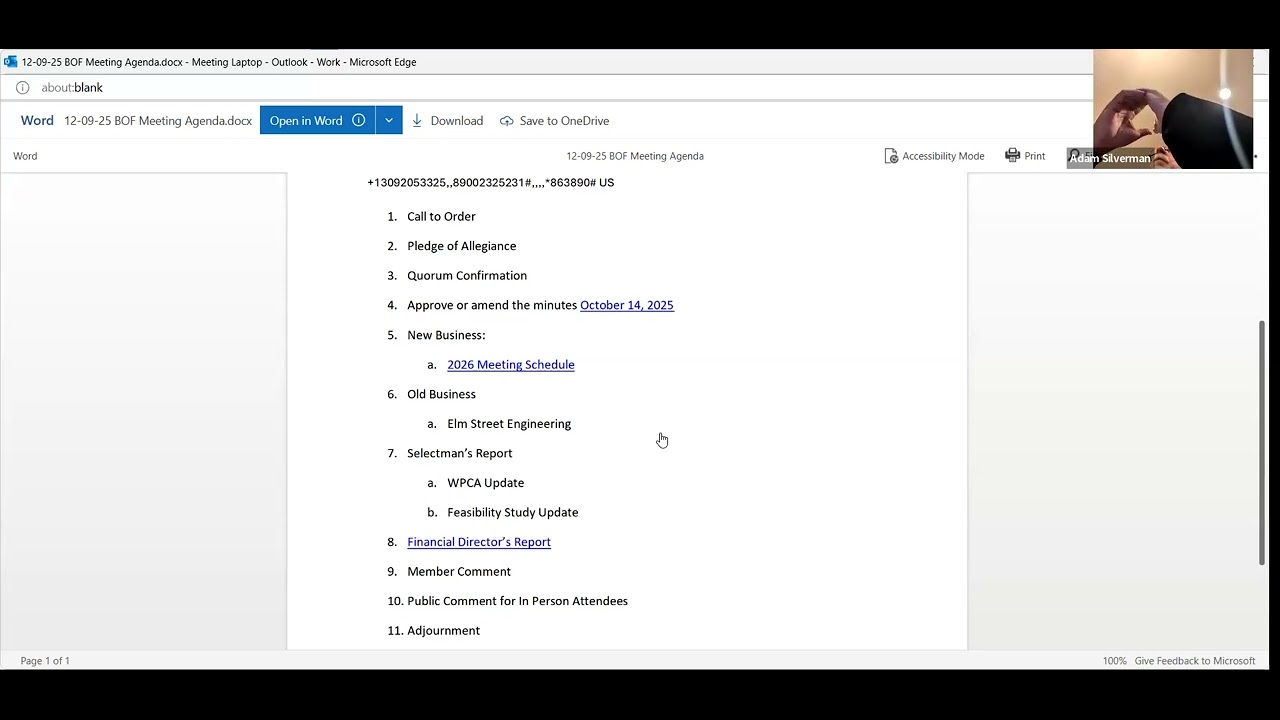
Task: Click the Print label
Action: click(1035, 156)
